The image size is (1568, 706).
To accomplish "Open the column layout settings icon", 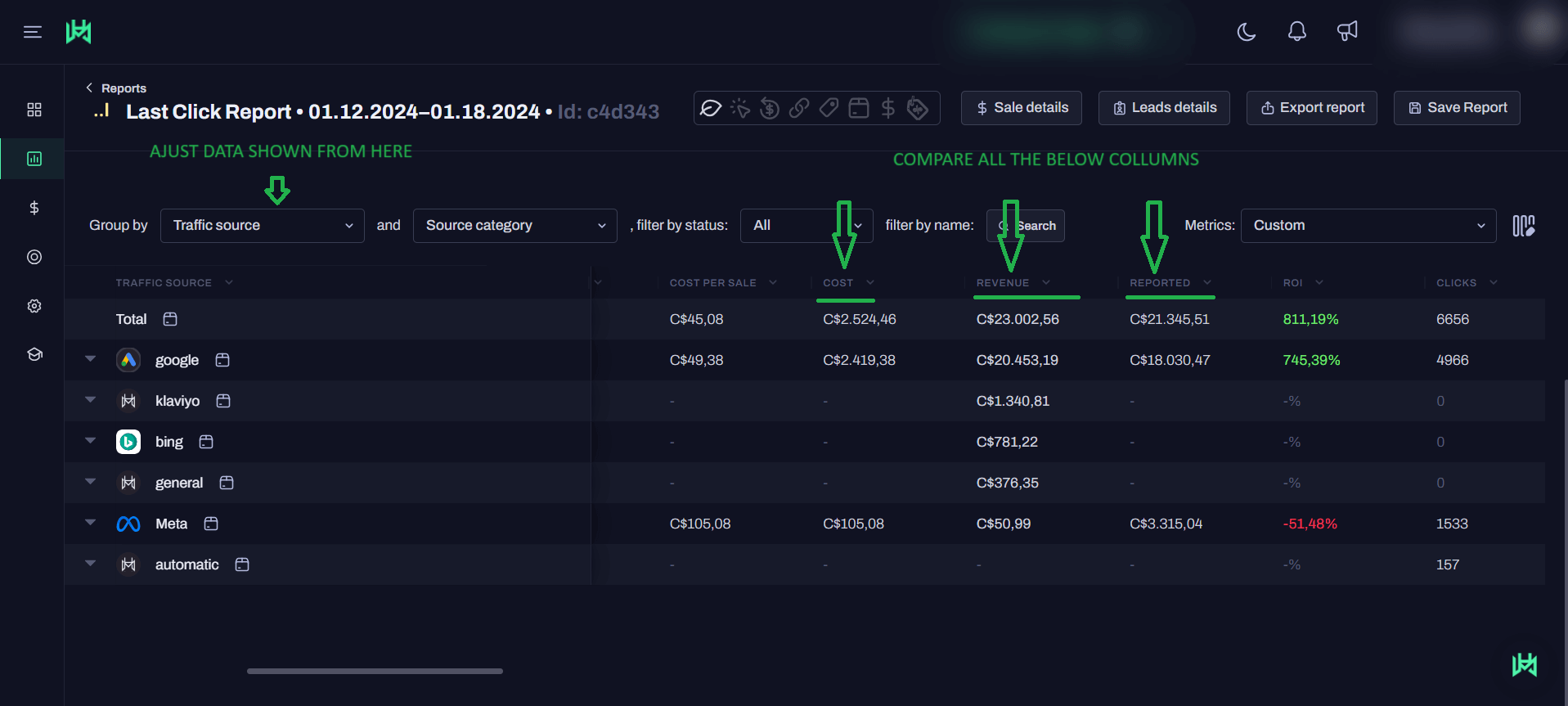I will tap(1523, 226).
